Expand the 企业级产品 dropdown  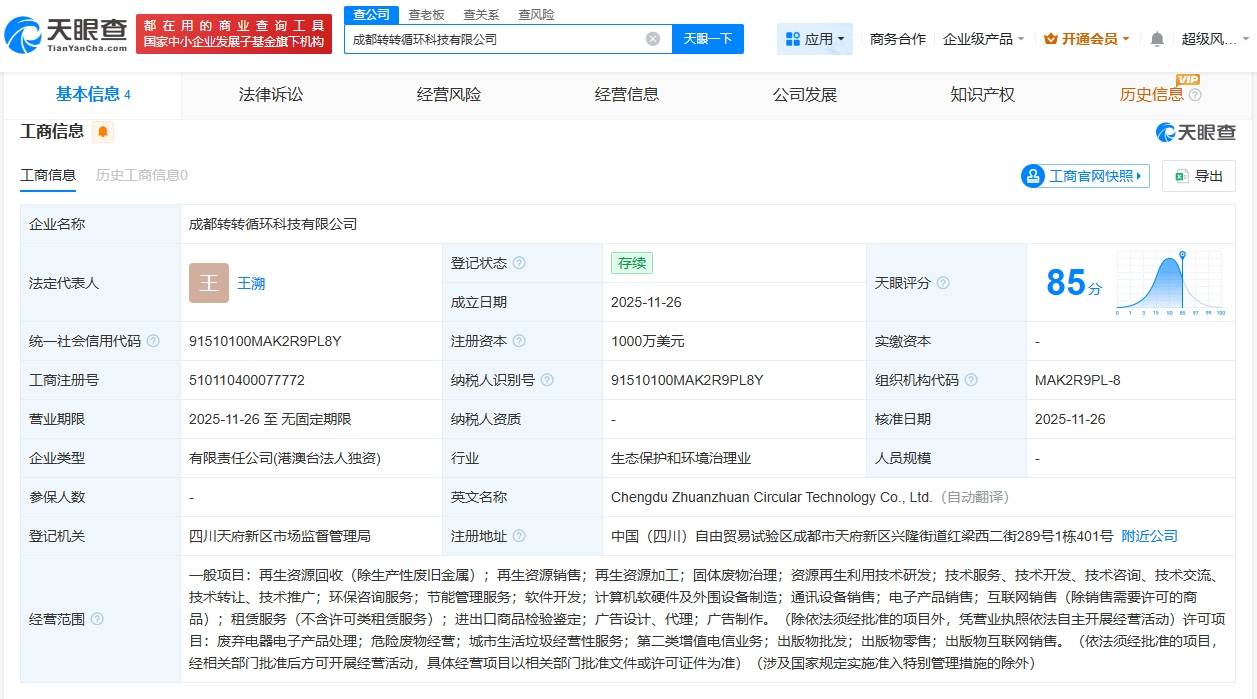(983, 39)
